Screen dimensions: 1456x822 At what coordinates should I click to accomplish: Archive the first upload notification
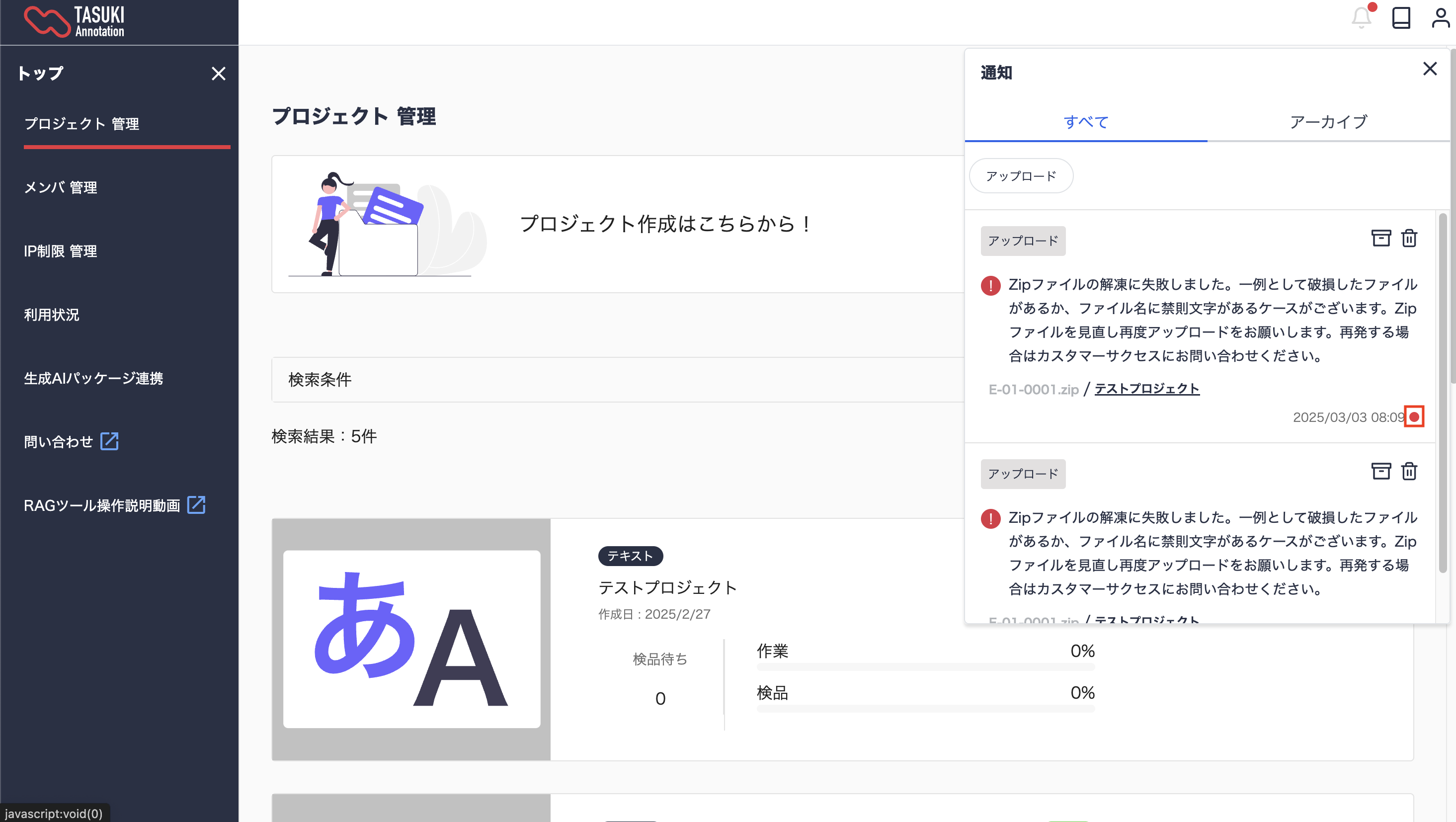[1381, 239]
